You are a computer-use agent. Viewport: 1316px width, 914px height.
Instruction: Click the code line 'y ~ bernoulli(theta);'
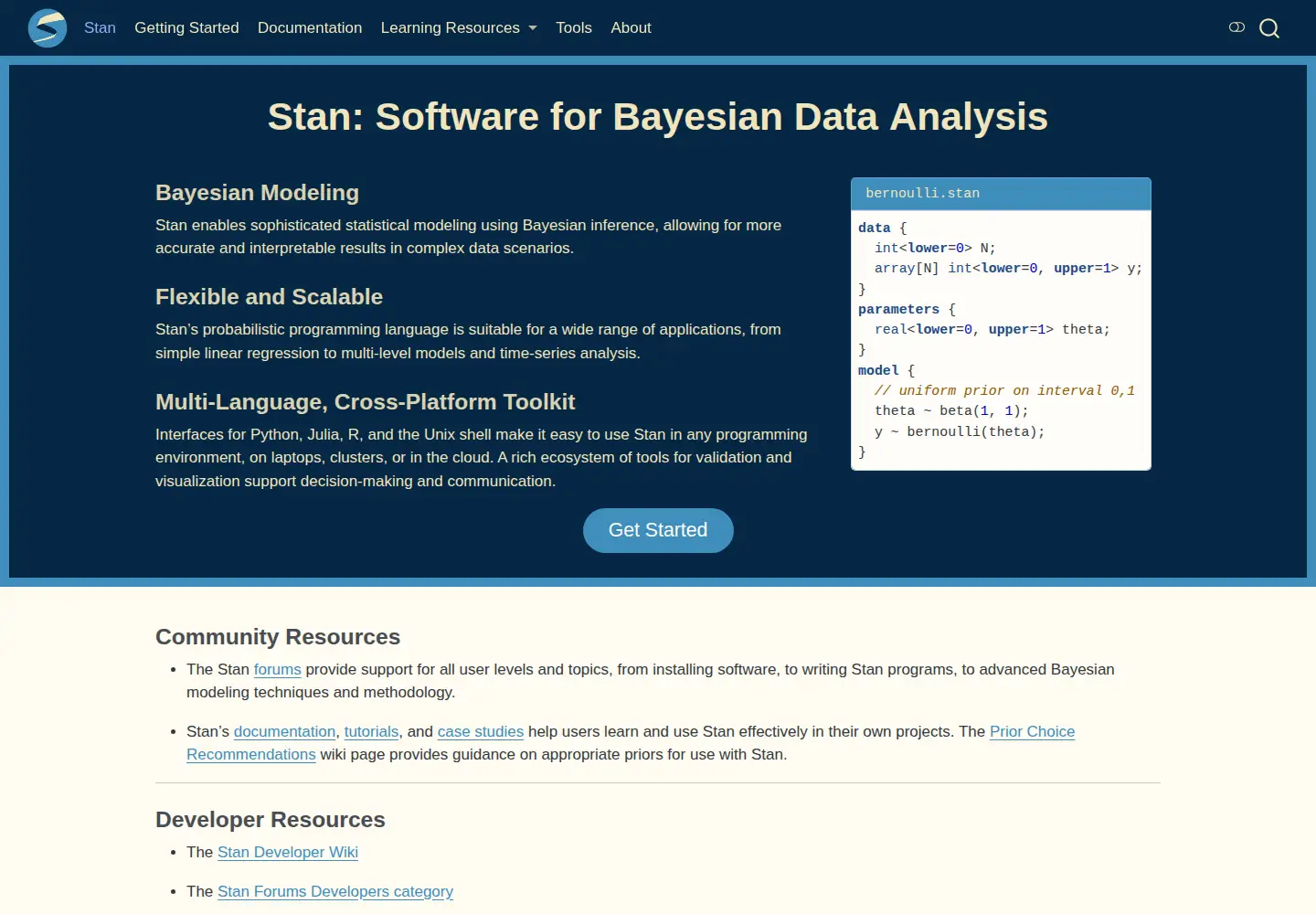click(960, 431)
